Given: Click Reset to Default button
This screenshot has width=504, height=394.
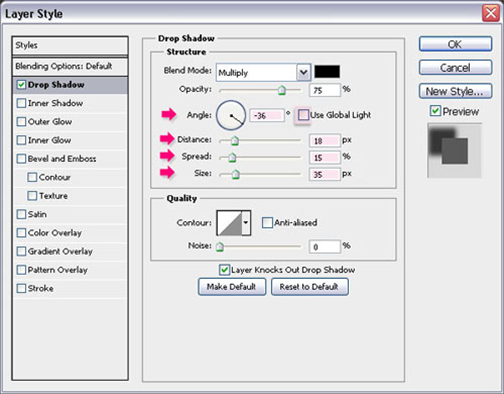Looking at the screenshot, I should tap(310, 287).
